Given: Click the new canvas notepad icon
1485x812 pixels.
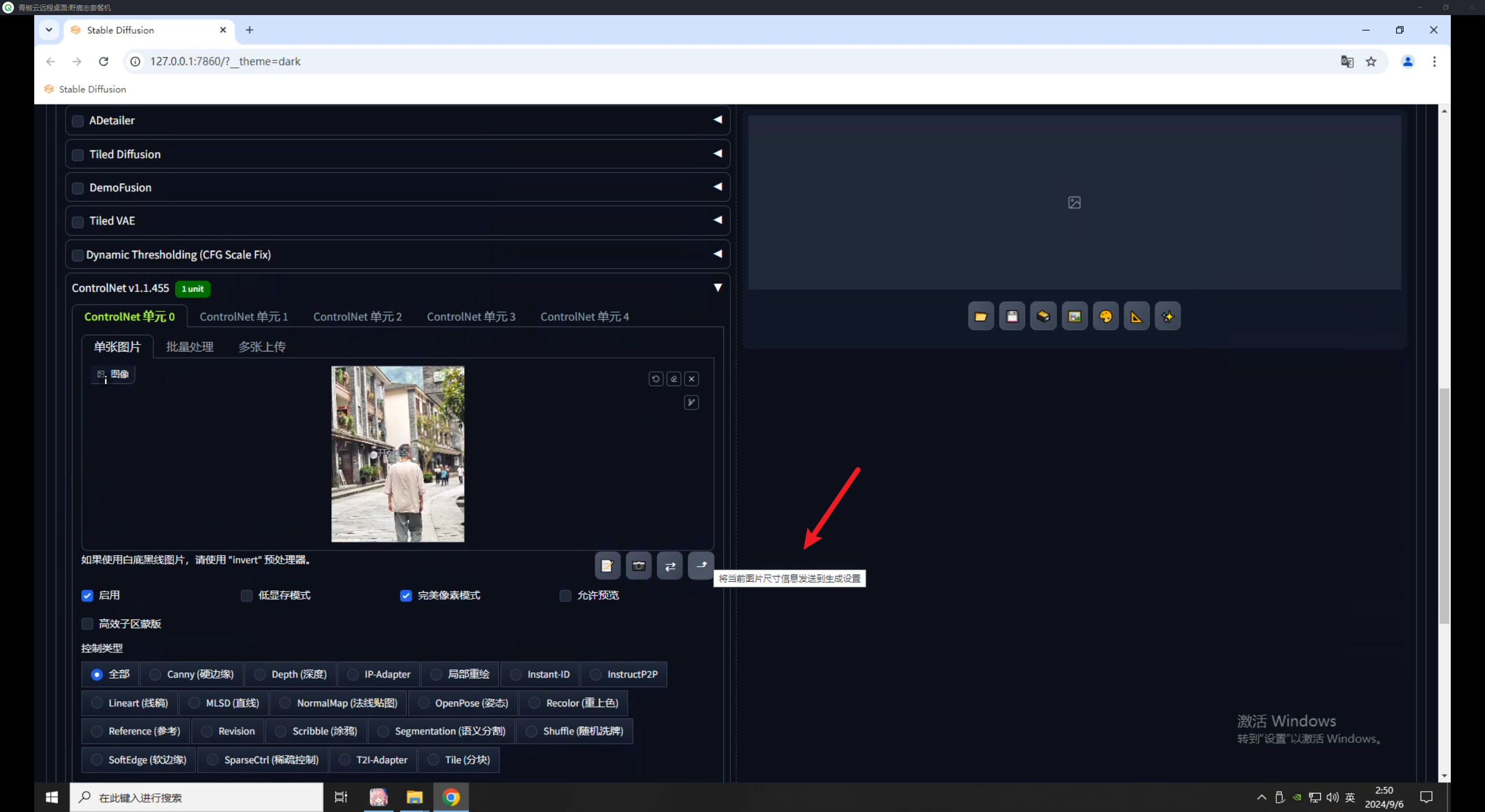Looking at the screenshot, I should tap(607, 565).
